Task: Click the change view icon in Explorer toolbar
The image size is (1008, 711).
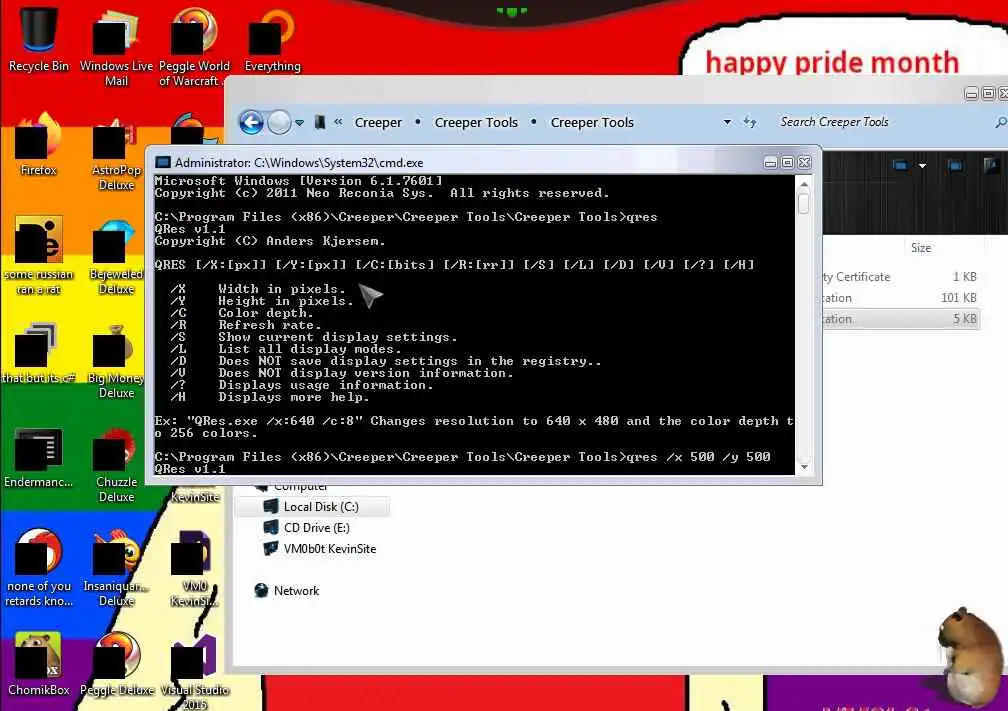Action: pyautogui.click(x=900, y=166)
